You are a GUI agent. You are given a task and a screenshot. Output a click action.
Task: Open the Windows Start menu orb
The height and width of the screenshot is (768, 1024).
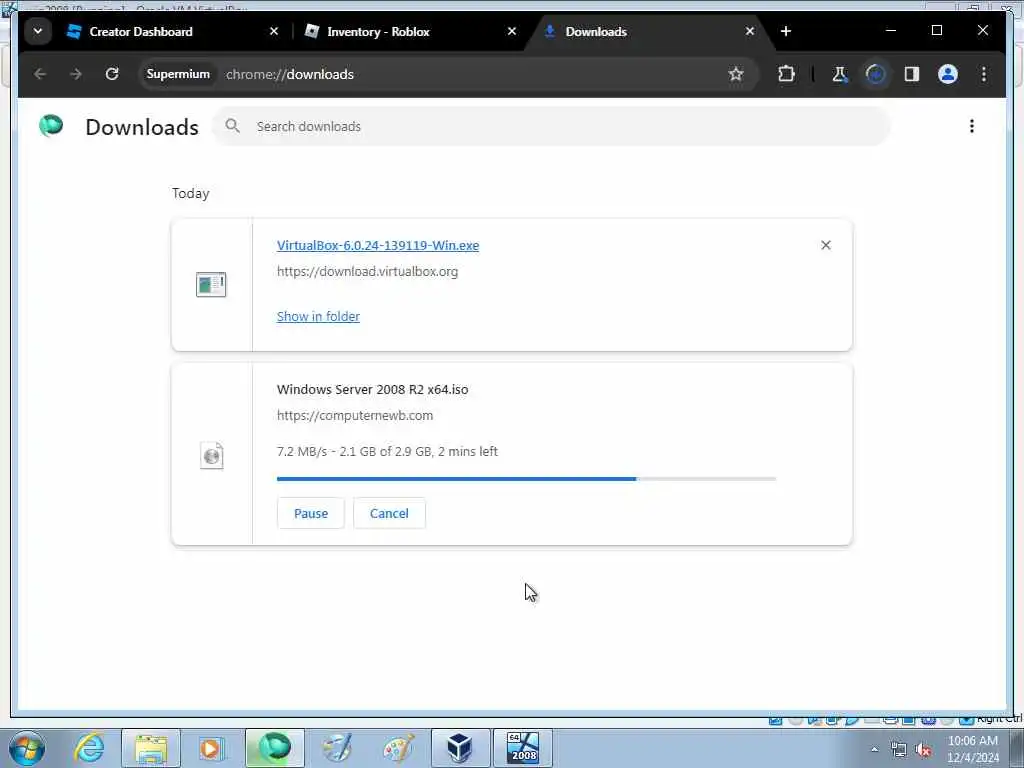click(x=27, y=748)
